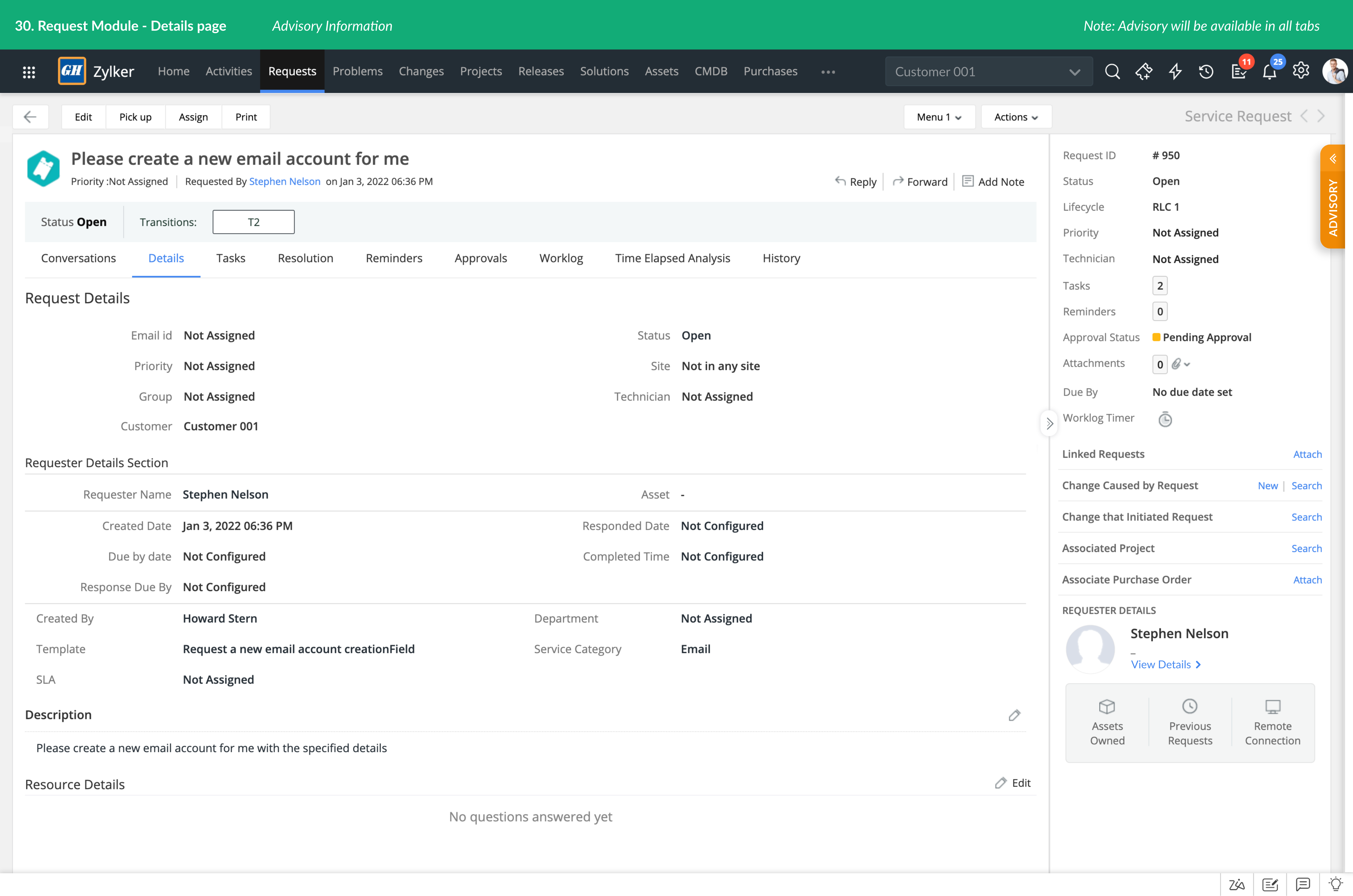Image resolution: width=1353 pixels, height=896 pixels.
Task: Open the settings gear icon
Action: (1301, 71)
